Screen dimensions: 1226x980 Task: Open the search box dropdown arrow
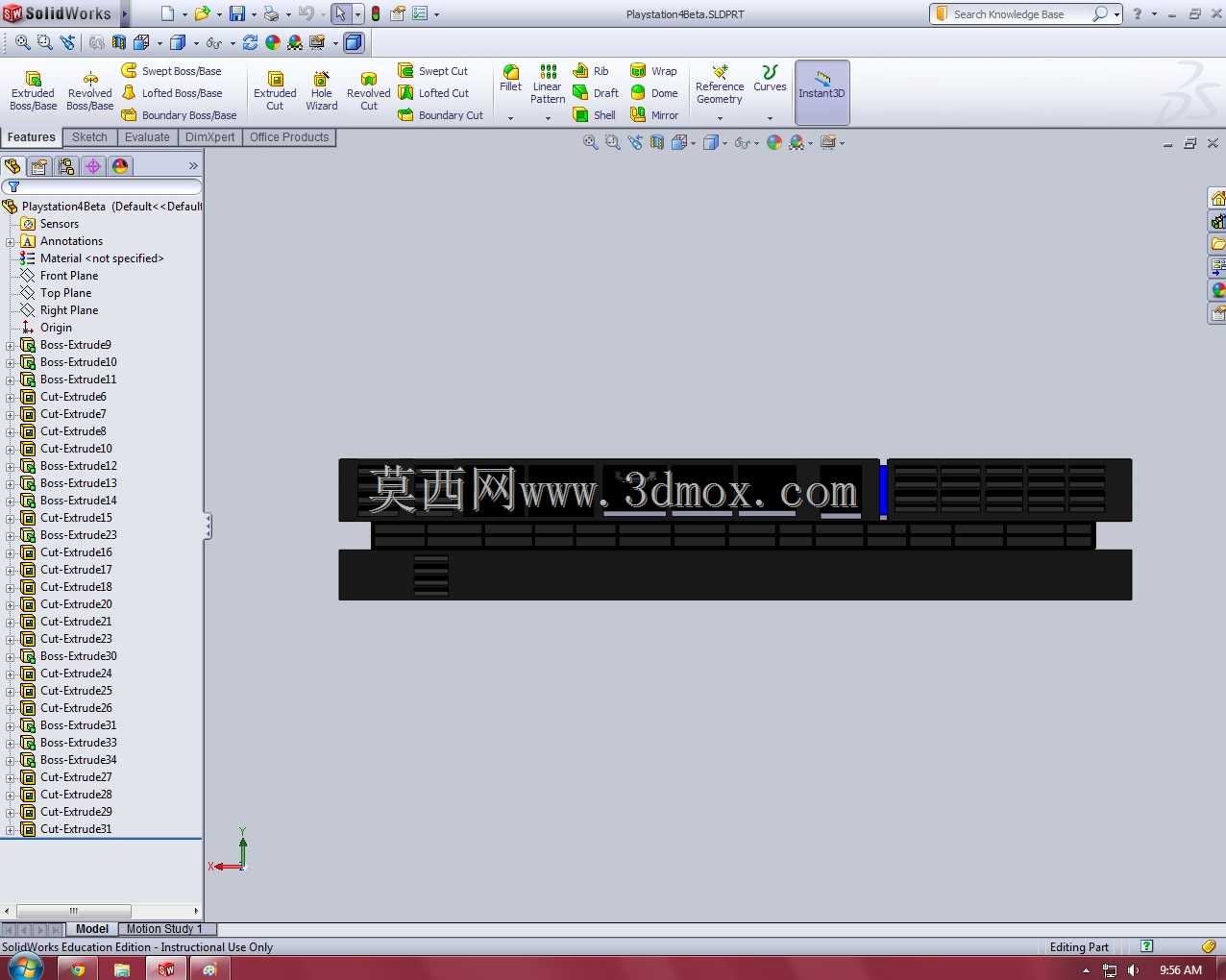[x=1116, y=14]
